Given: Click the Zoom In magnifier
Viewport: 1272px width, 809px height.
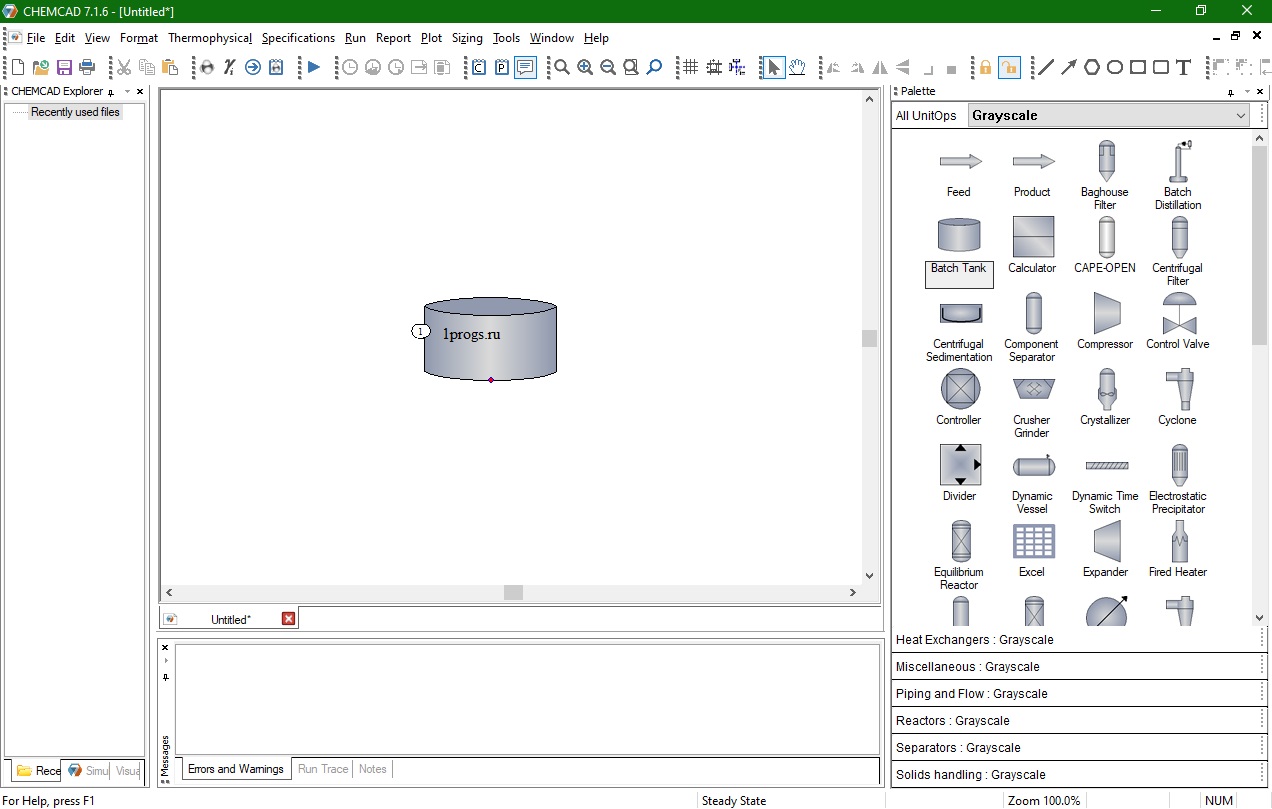Looking at the screenshot, I should [584, 67].
